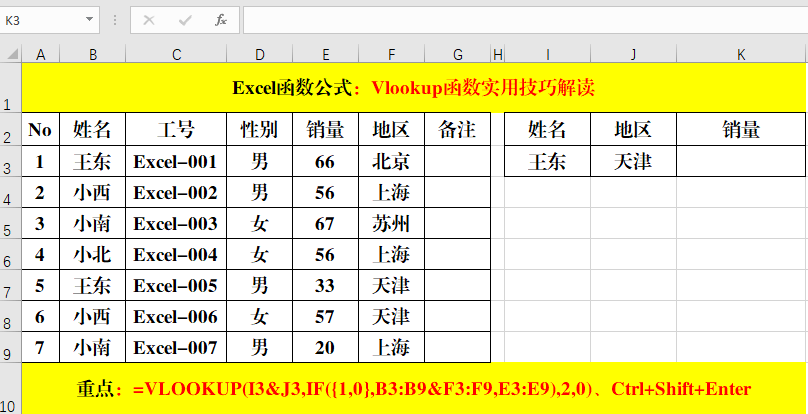Click the '销量' header in column K
The image size is (808, 414).
coord(741,129)
